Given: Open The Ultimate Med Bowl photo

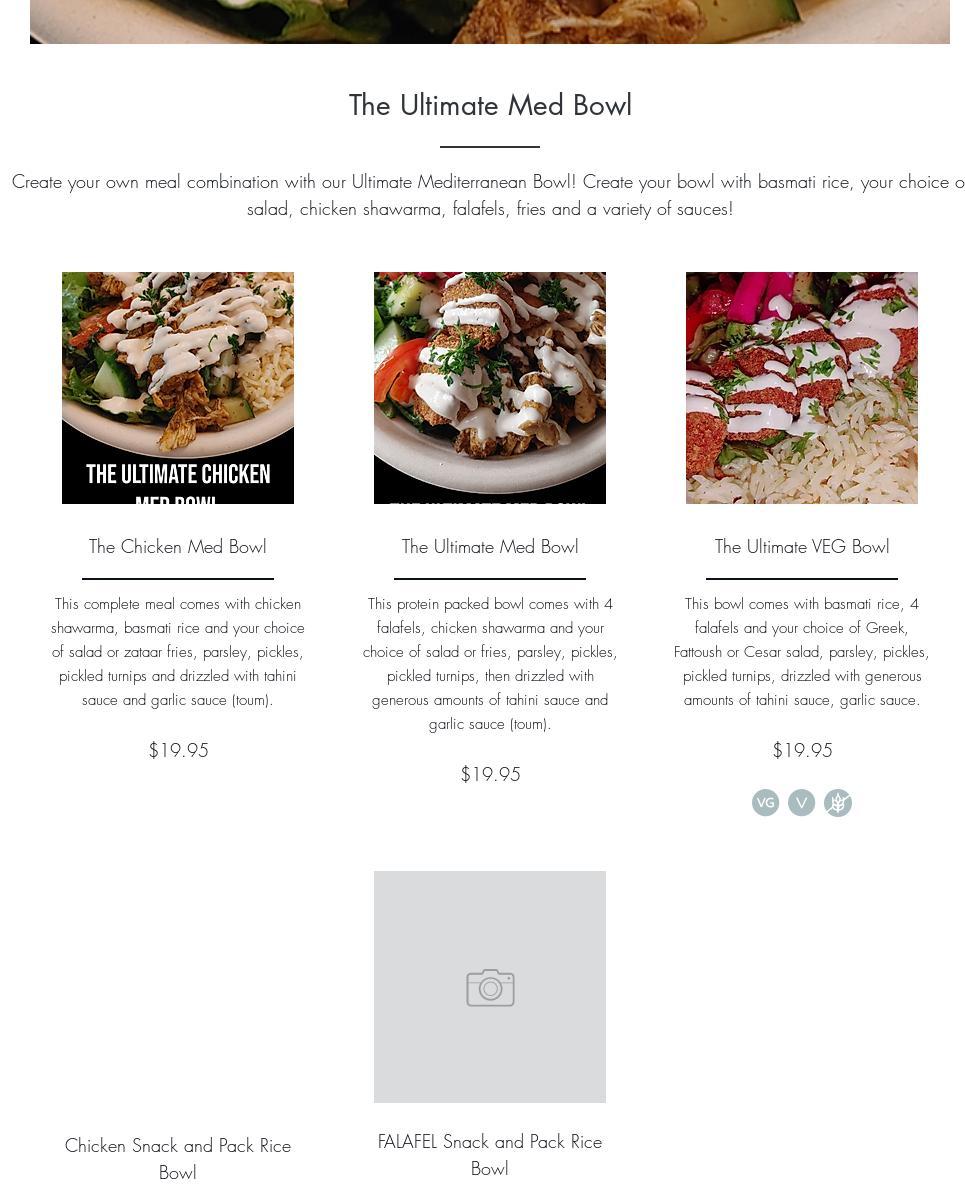Looking at the screenshot, I should 490,387.
